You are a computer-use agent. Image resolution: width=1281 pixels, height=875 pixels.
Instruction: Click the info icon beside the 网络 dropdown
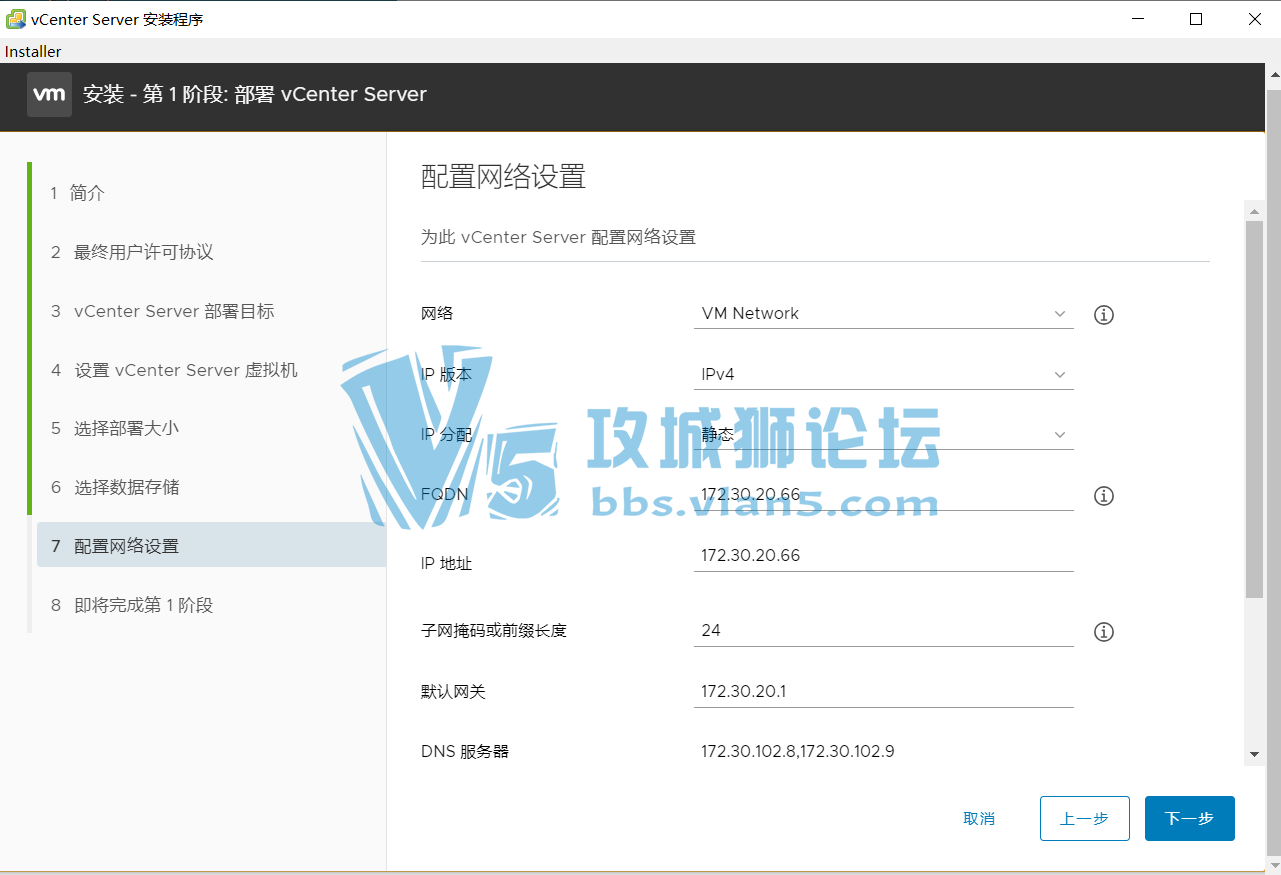1103,314
